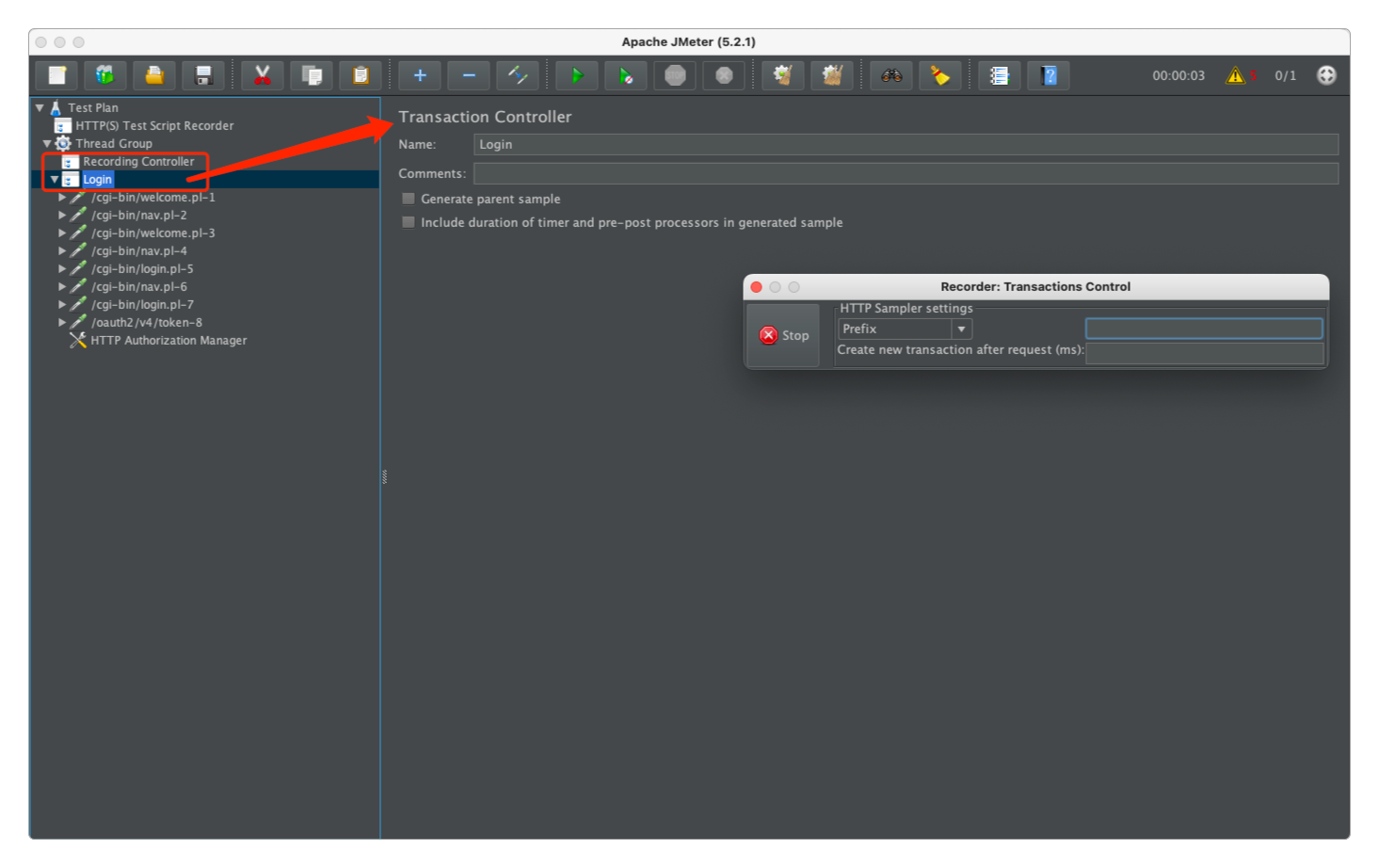Collapse the Test Plan tree node
1379x868 pixels.
(40, 107)
